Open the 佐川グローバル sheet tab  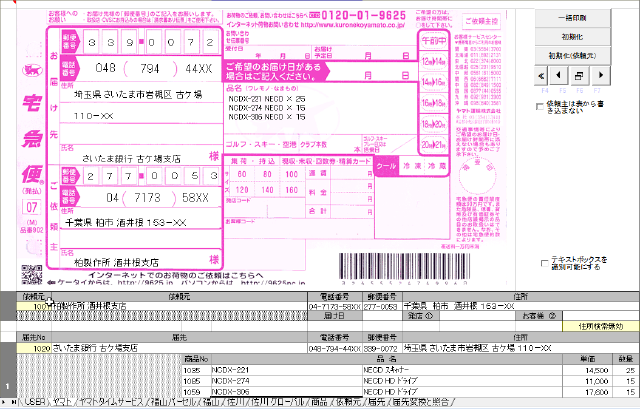point(278,402)
